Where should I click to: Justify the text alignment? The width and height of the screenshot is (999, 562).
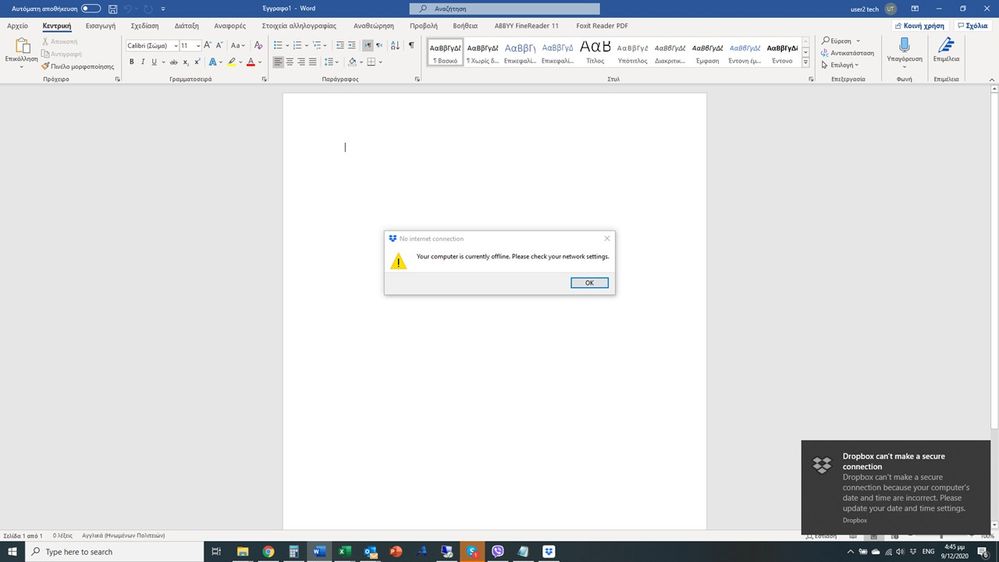click(x=313, y=62)
